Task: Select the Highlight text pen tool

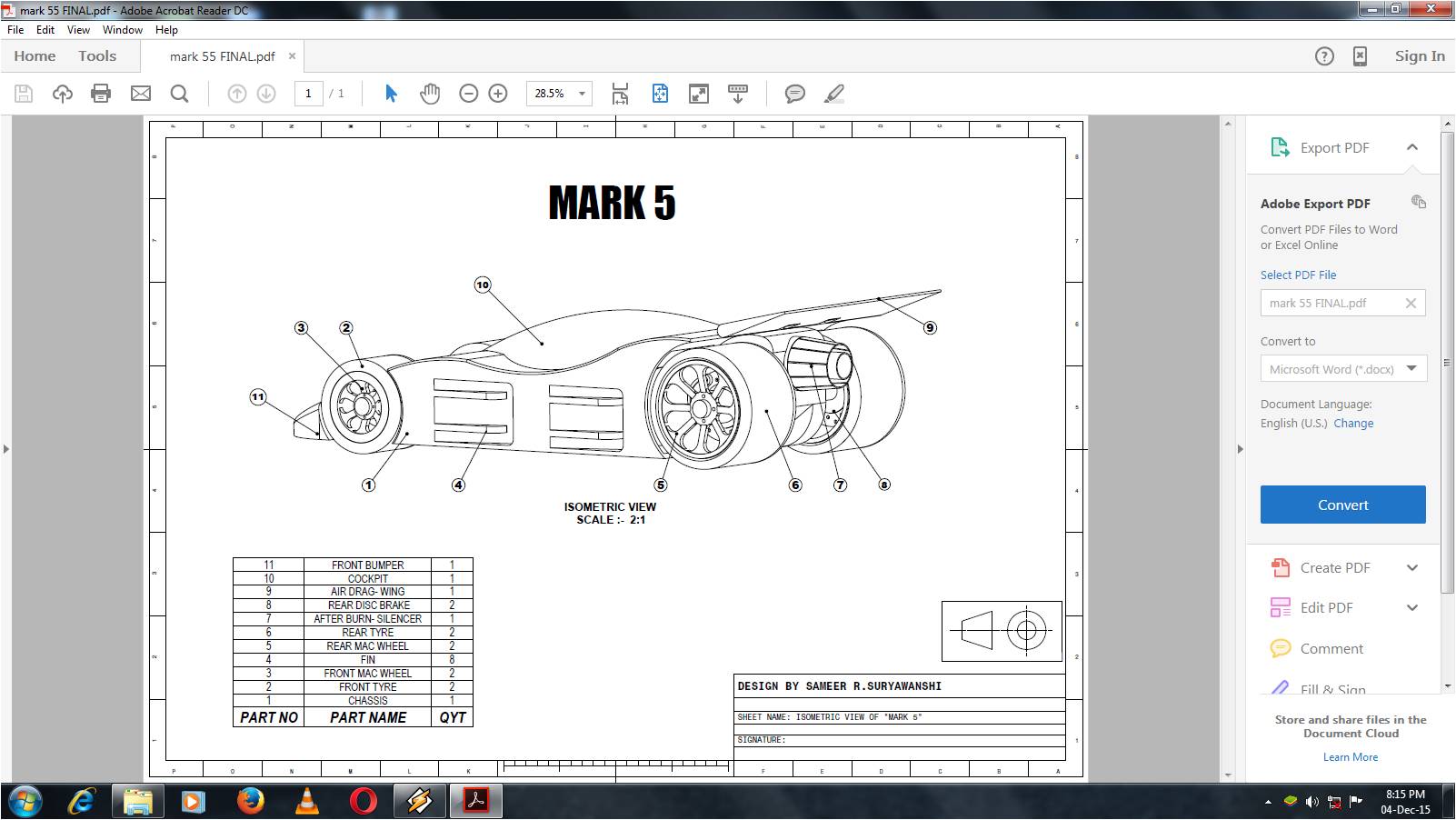Action: coord(834,93)
